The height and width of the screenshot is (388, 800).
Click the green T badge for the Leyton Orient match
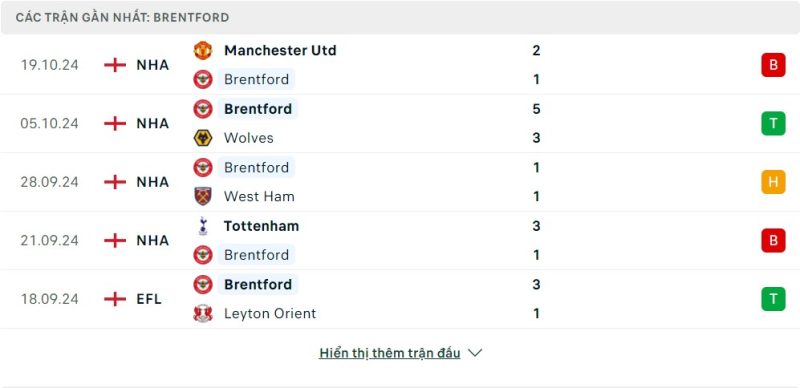pyautogui.click(x=773, y=299)
